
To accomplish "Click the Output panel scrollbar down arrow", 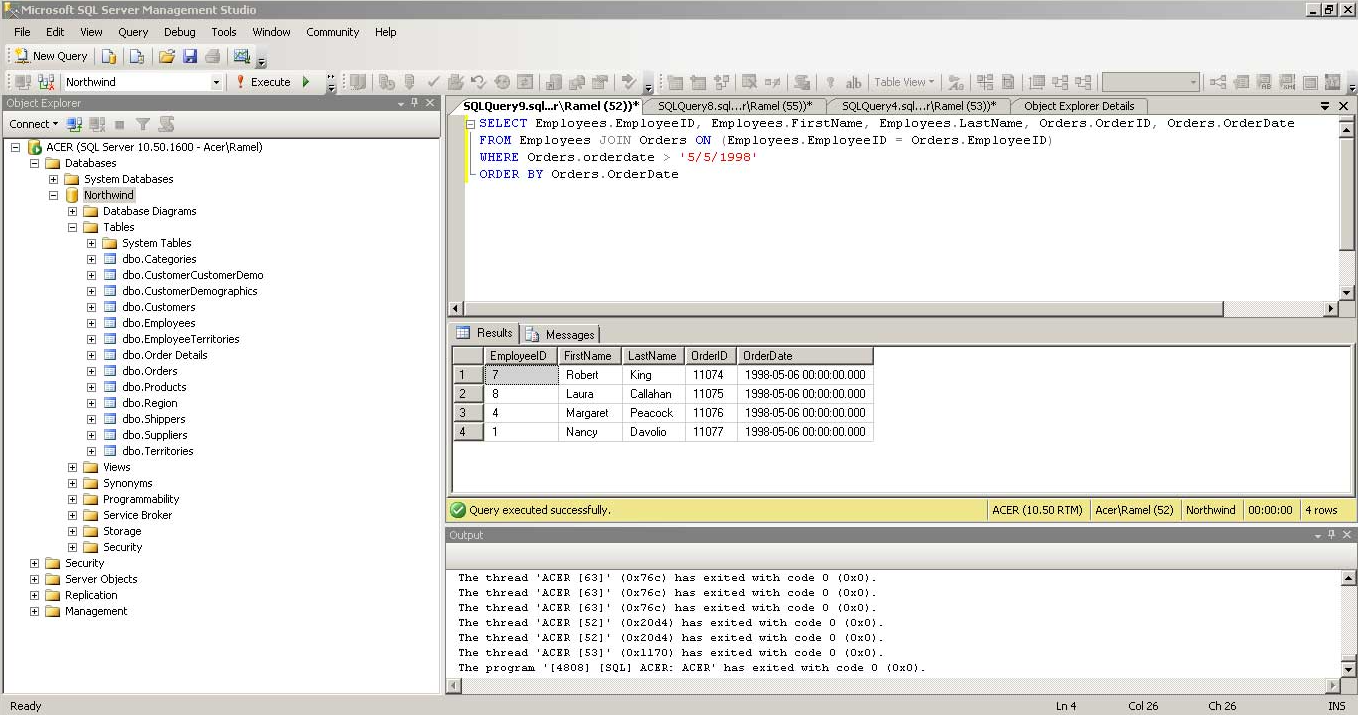I will (x=1347, y=670).
